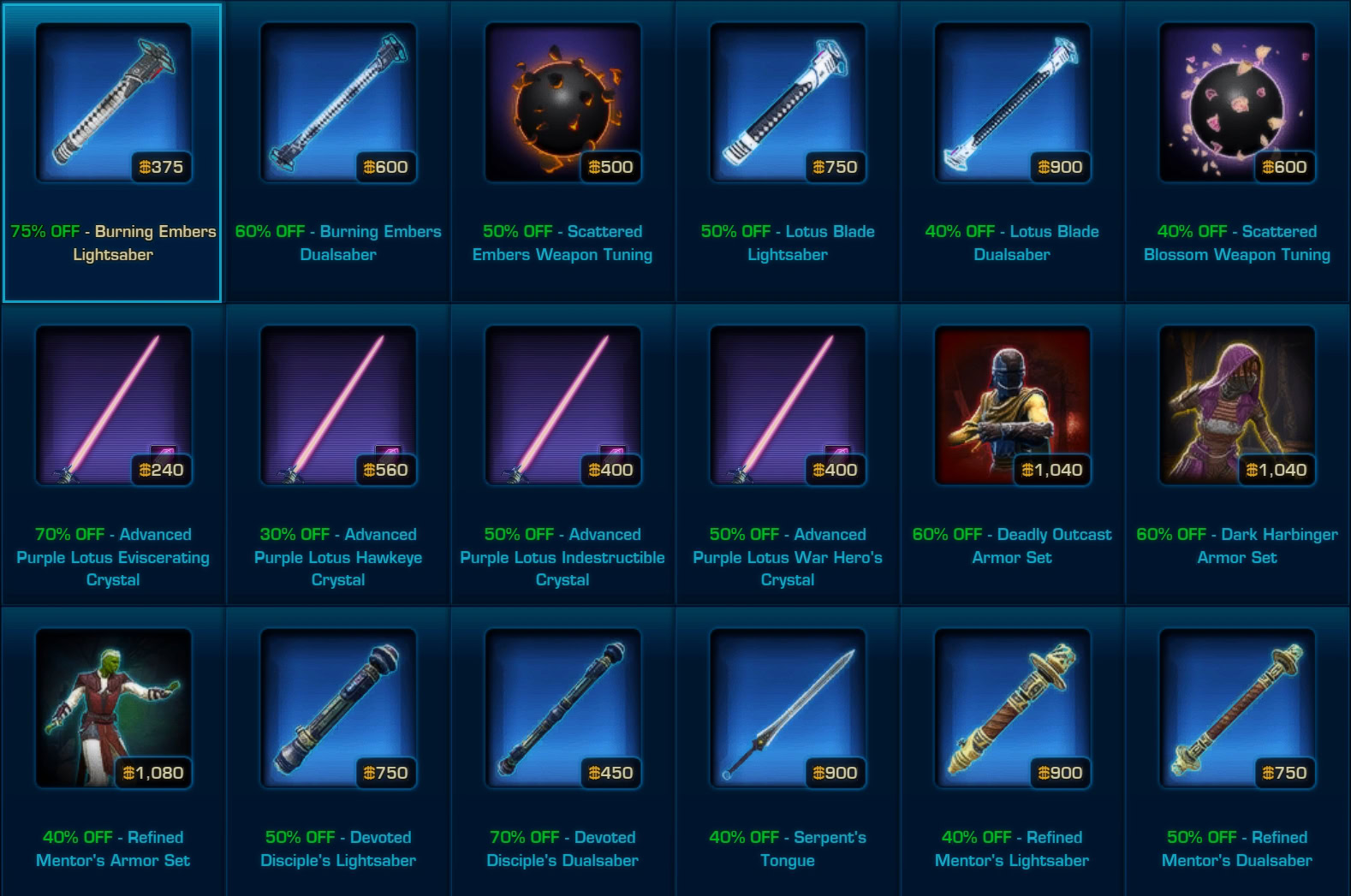1351x896 pixels.
Task: Open the Refined Mentor's Dualsaber icon
Action: point(1237,709)
